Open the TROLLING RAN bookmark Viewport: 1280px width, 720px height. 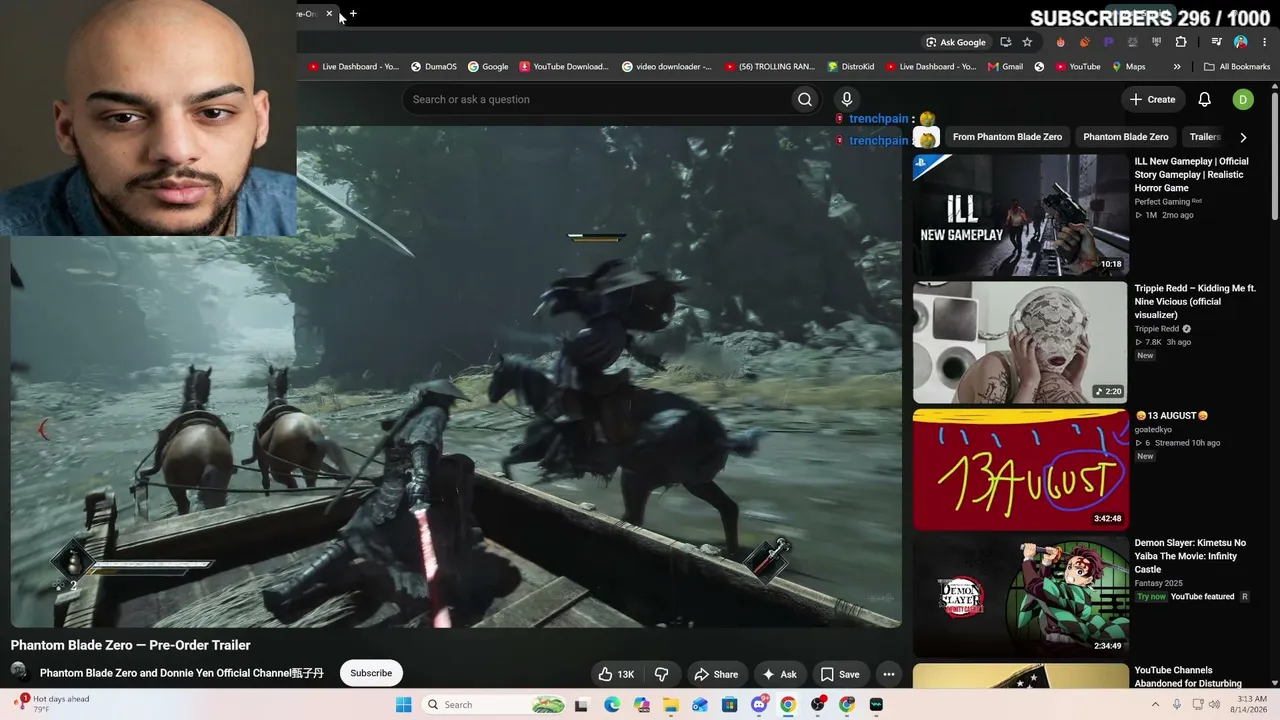pos(770,67)
